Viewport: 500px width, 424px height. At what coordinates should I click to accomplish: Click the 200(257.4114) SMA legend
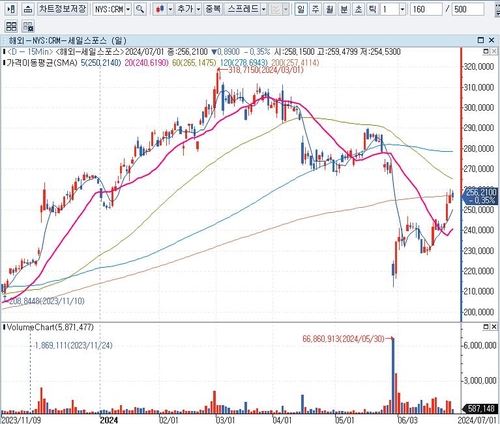point(295,63)
